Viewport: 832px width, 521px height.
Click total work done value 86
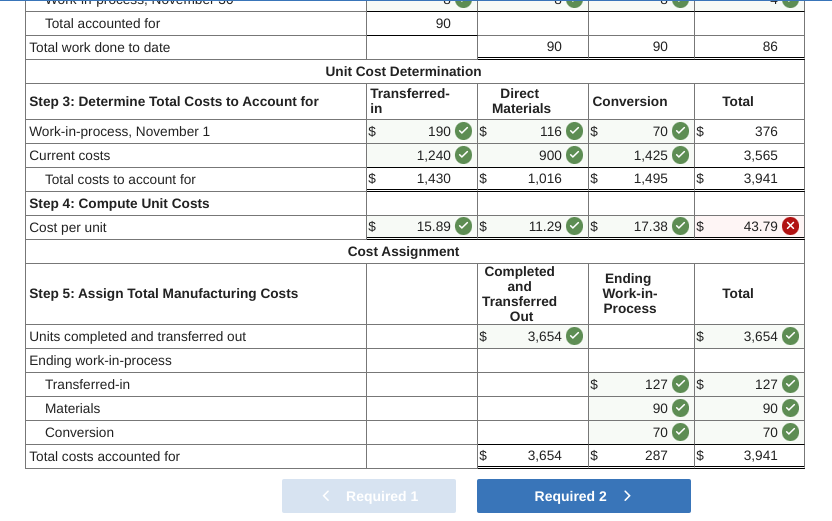tap(770, 47)
